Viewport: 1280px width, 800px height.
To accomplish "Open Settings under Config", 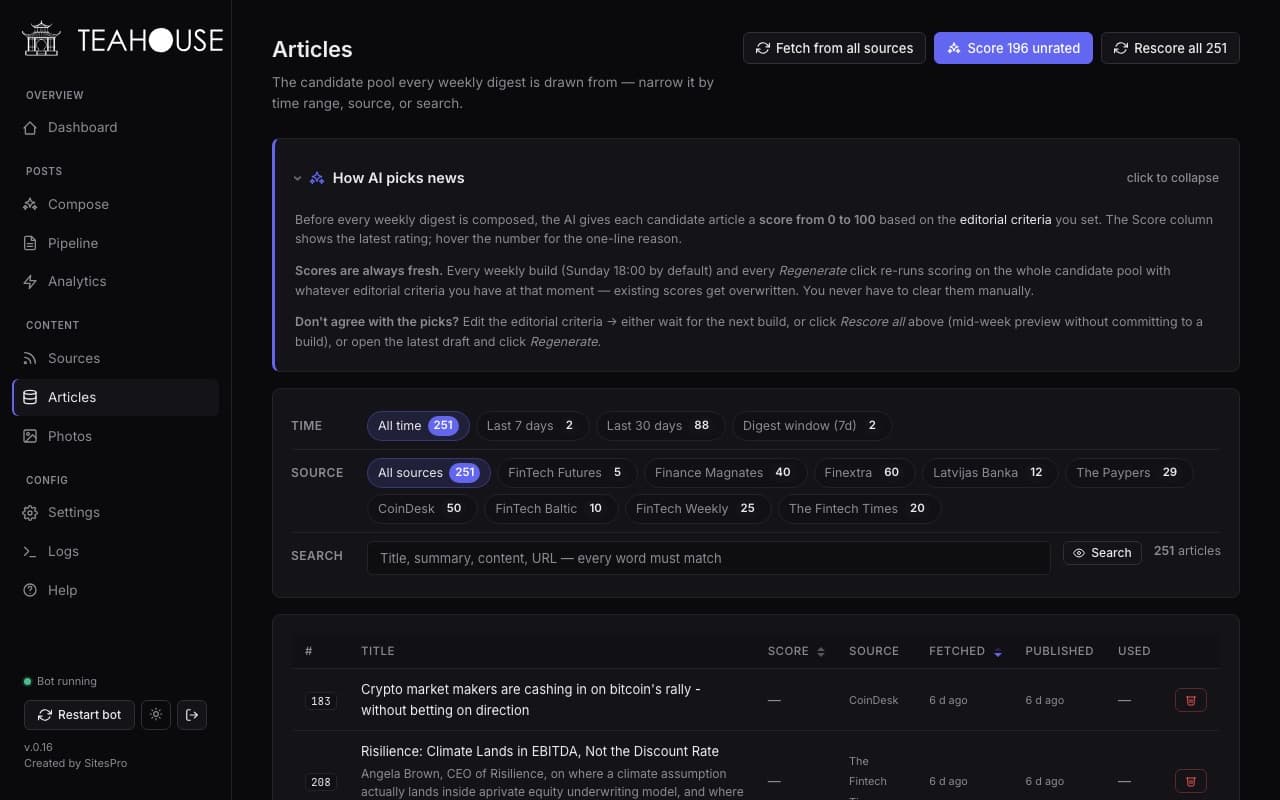I will pos(116,512).
